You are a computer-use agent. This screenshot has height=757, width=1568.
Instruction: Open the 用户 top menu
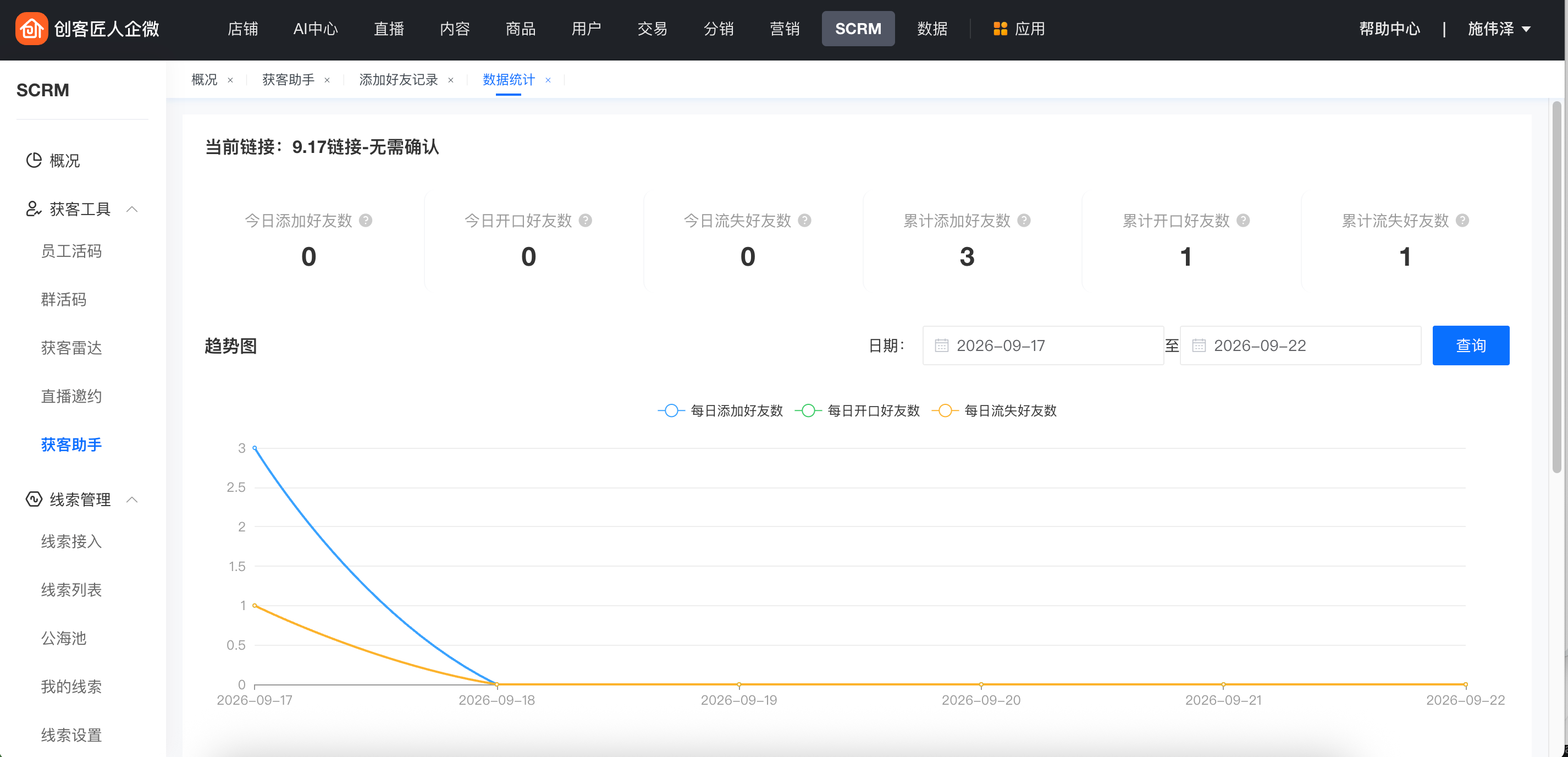(586, 29)
